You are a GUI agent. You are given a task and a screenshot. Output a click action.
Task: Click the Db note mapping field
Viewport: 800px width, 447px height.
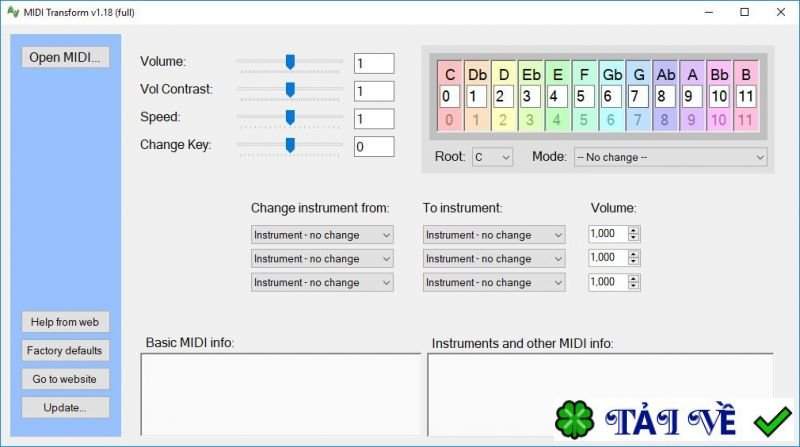[x=477, y=96]
